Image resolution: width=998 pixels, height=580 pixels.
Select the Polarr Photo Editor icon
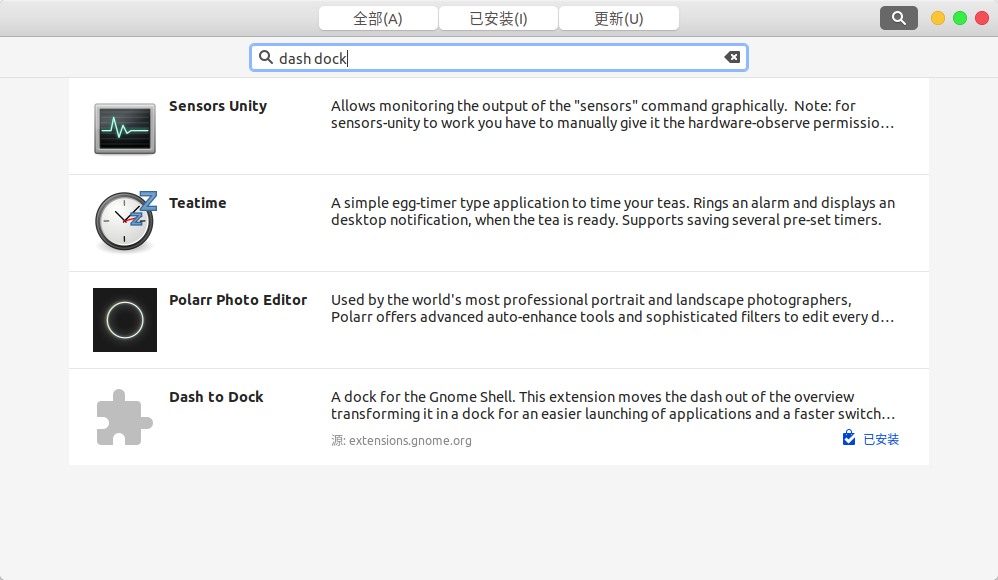point(125,320)
